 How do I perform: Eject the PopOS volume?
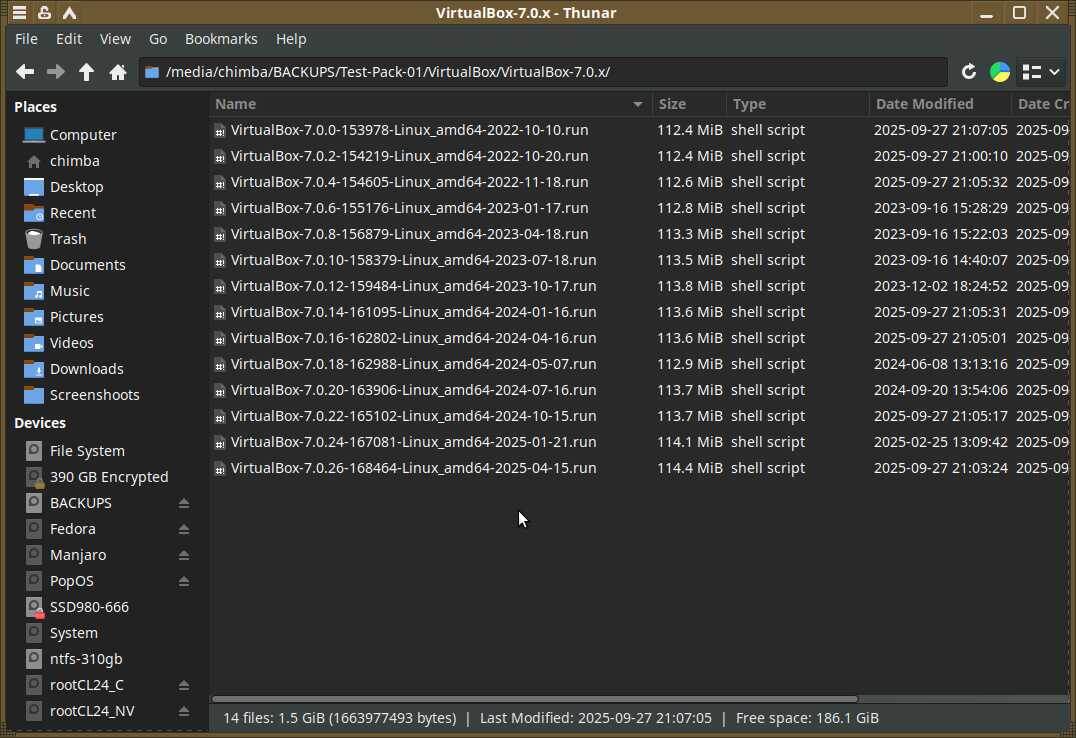pos(184,581)
